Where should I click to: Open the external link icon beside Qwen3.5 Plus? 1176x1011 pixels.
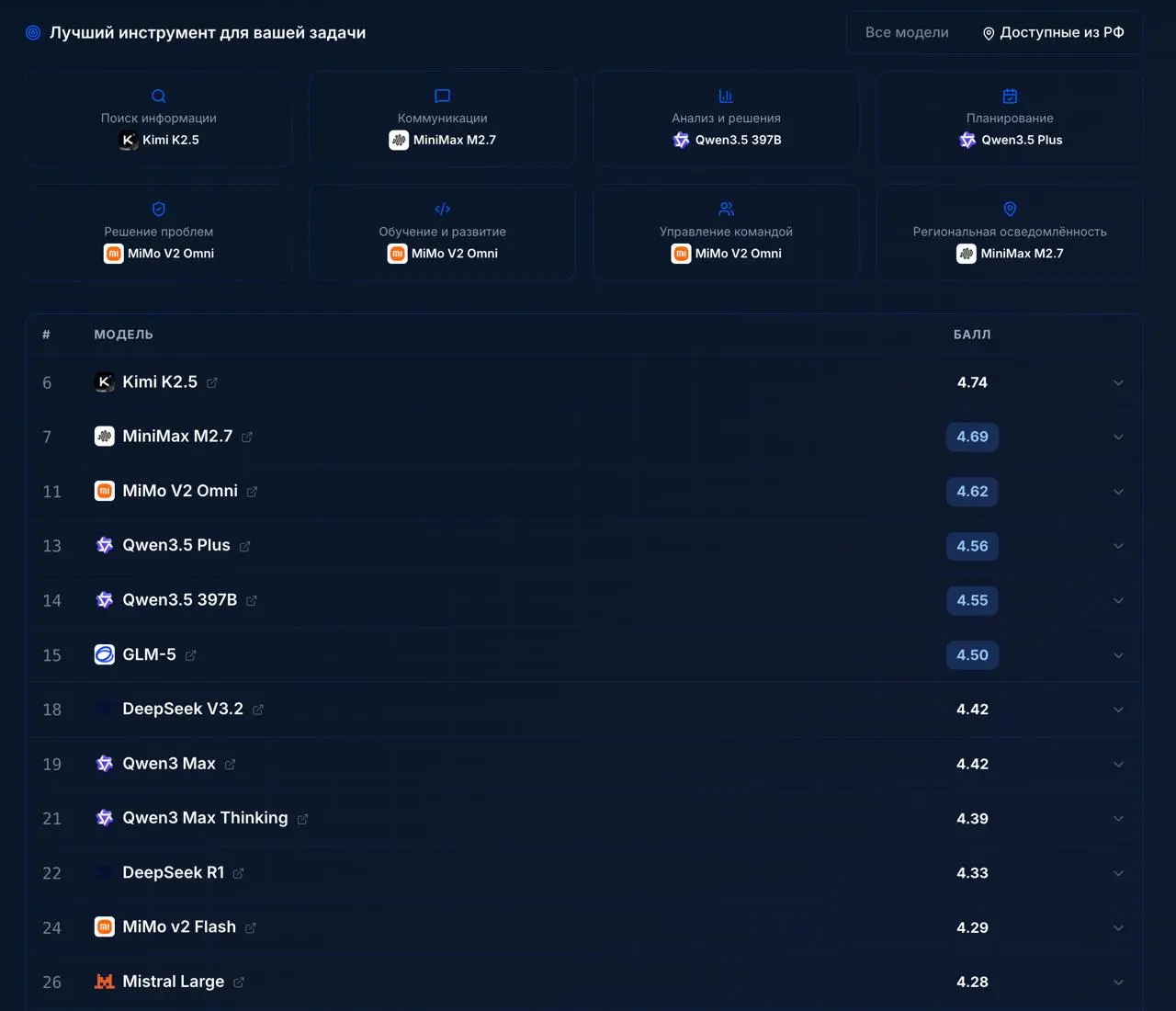tap(245, 547)
